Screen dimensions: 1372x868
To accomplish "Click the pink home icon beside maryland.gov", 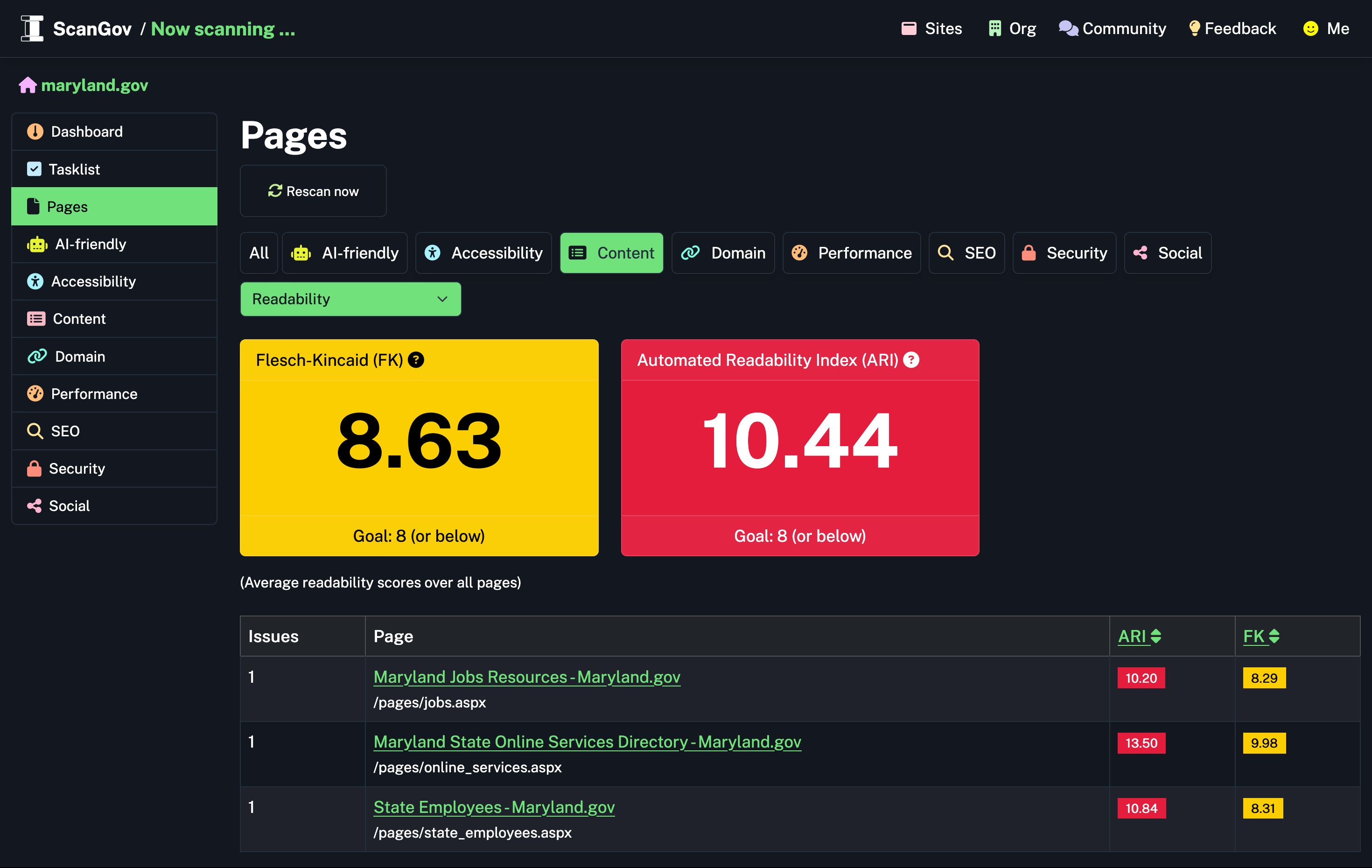I will tap(28, 85).
